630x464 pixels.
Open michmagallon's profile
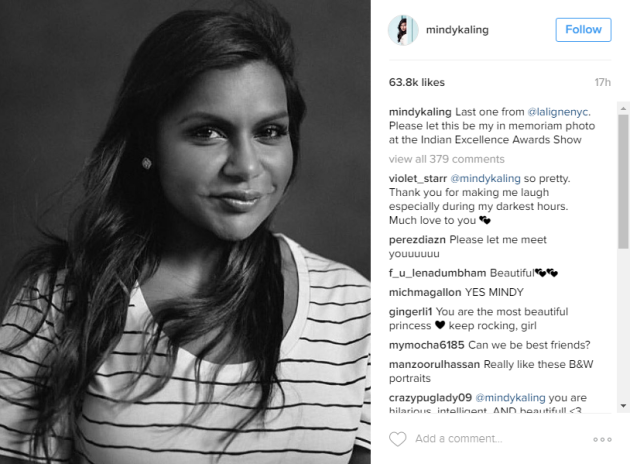click(x=425, y=292)
